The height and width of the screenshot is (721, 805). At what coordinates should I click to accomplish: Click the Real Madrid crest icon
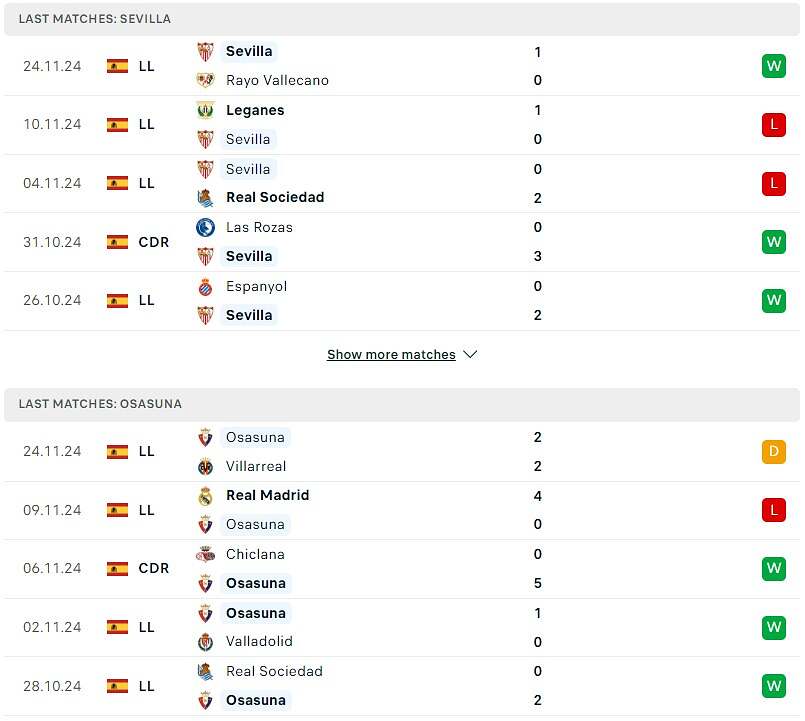[x=205, y=495]
